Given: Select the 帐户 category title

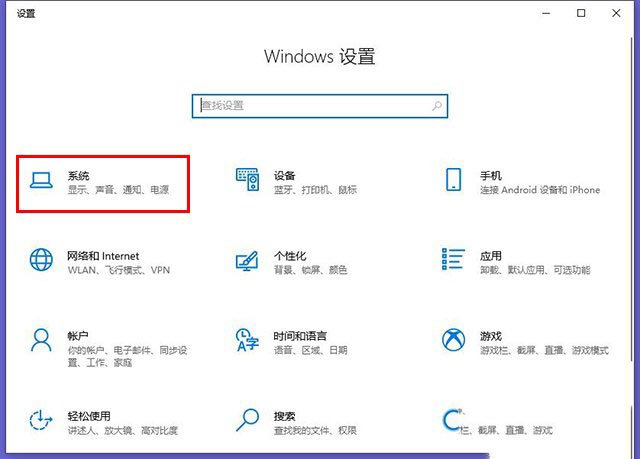Looking at the screenshot, I should coord(78,336).
